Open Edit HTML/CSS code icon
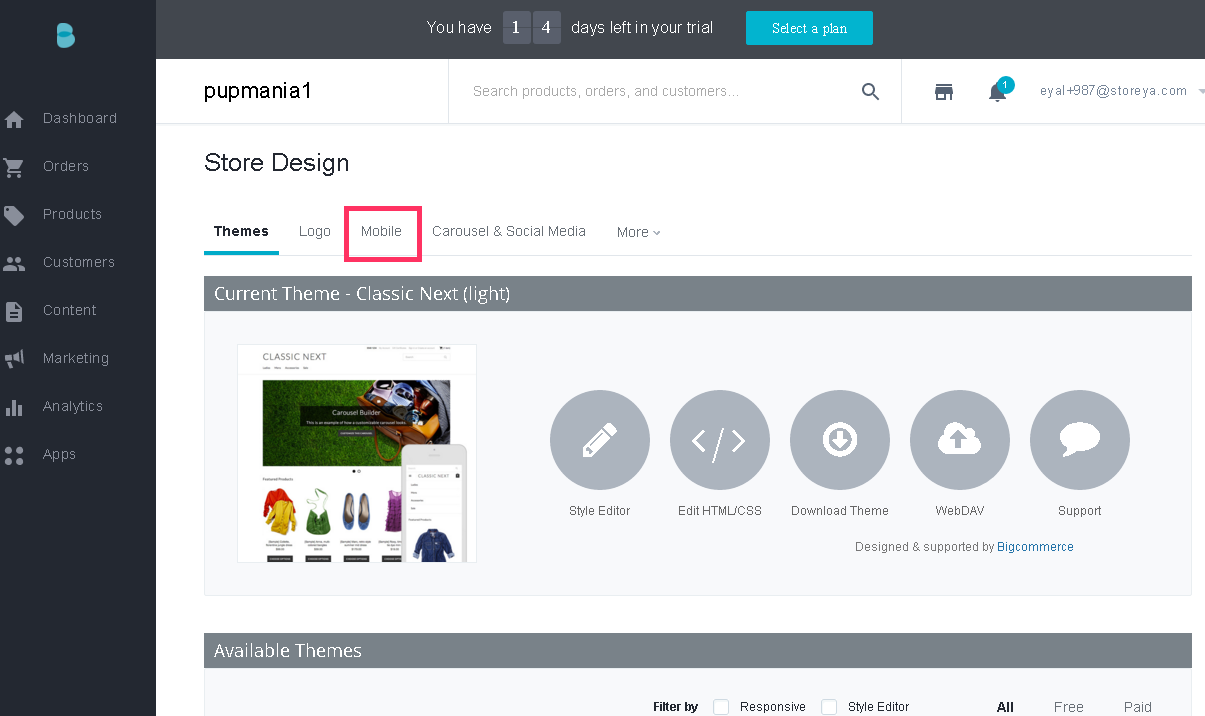The width and height of the screenshot is (1205, 716). click(720, 440)
